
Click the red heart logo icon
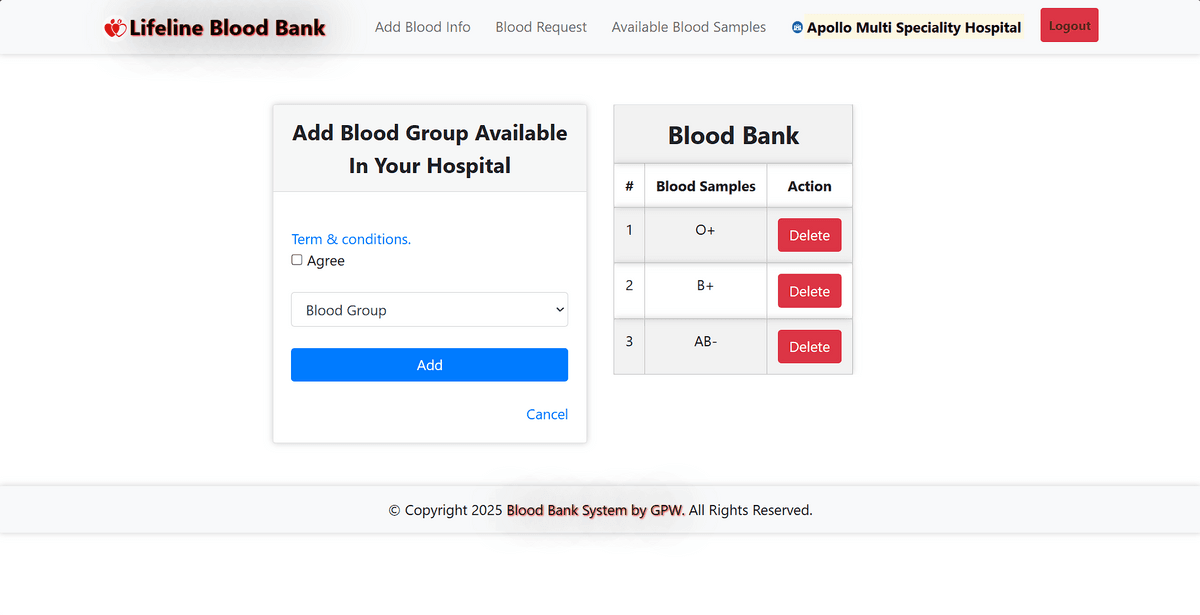coord(115,28)
